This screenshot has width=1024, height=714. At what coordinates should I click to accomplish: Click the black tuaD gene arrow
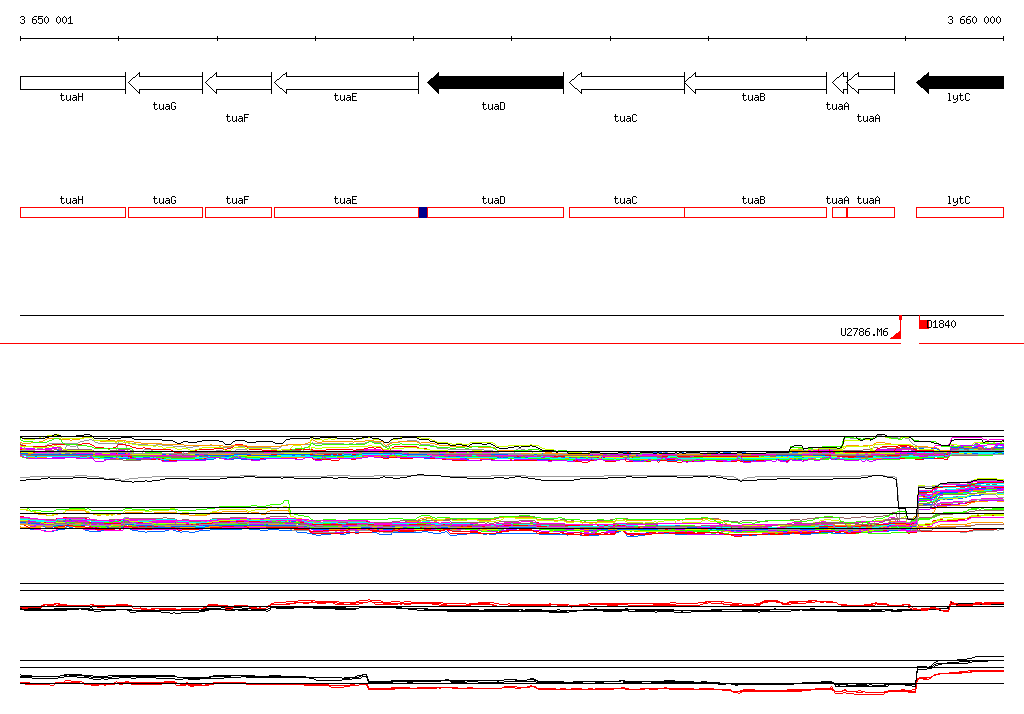coord(495,83)
